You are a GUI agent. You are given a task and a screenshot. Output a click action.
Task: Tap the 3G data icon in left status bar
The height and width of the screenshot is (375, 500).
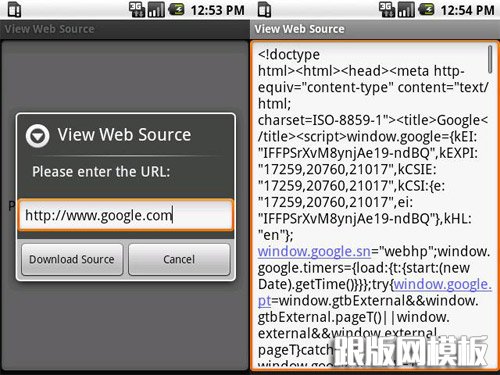pyautogui.click(x=137, y=10)
